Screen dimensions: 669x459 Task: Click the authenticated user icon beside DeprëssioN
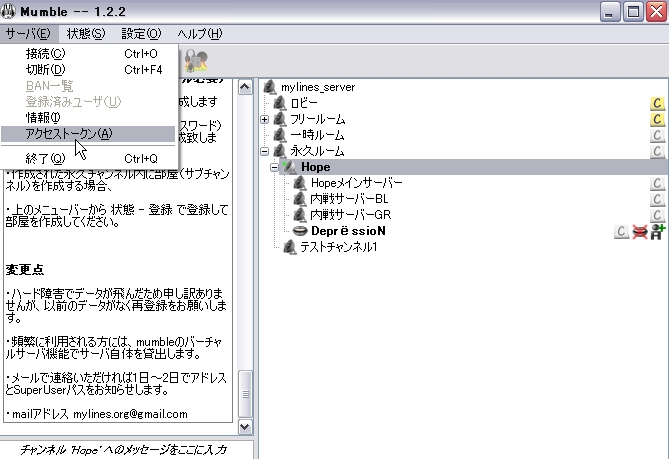point(657,232)
